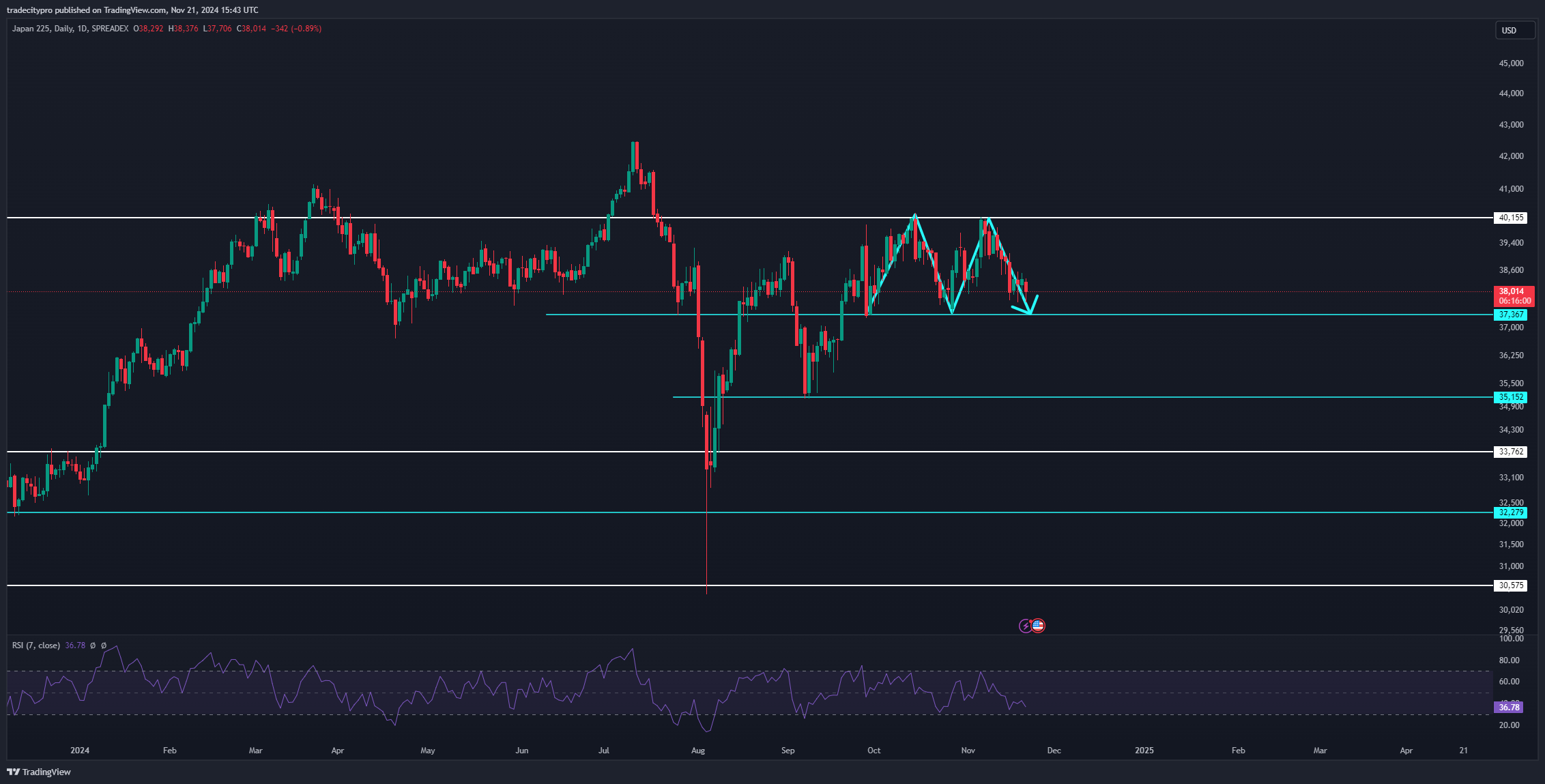Click the 30,020 price axis tick

[x=1511, y=610]
